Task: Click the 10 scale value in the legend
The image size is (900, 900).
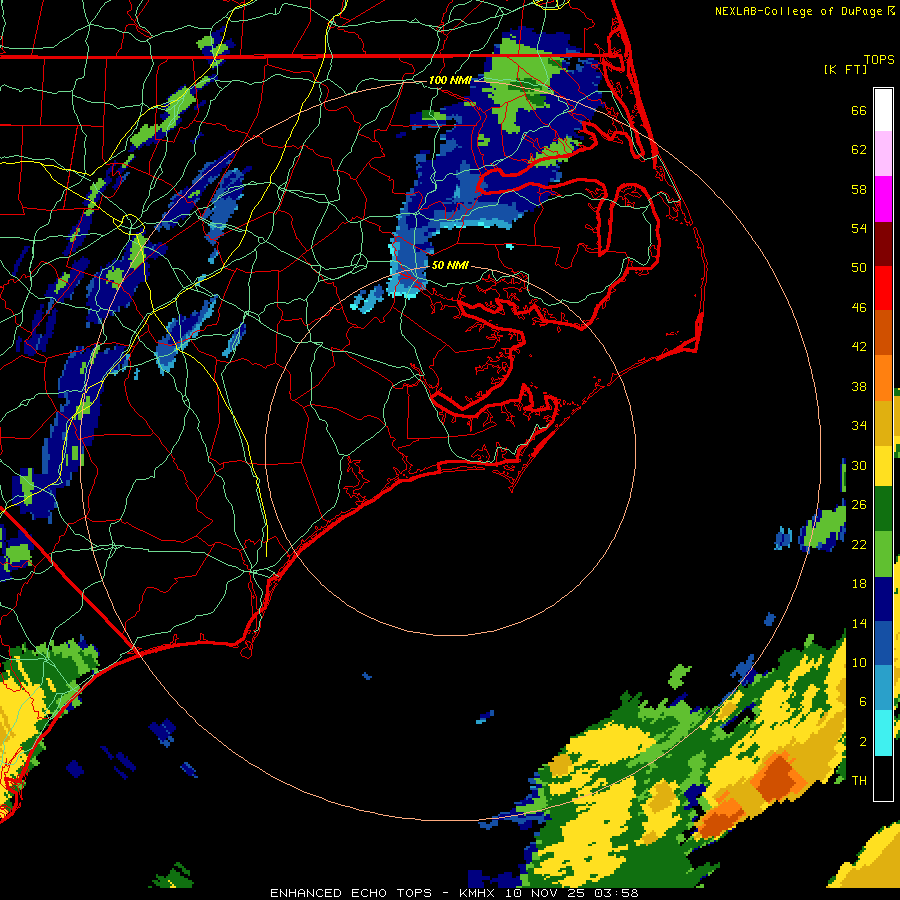Action: pos(859,662)
